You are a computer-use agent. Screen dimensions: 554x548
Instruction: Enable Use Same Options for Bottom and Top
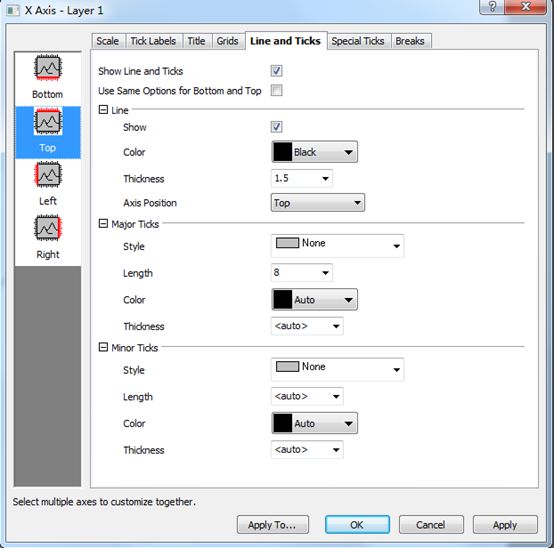click(276, 90)
